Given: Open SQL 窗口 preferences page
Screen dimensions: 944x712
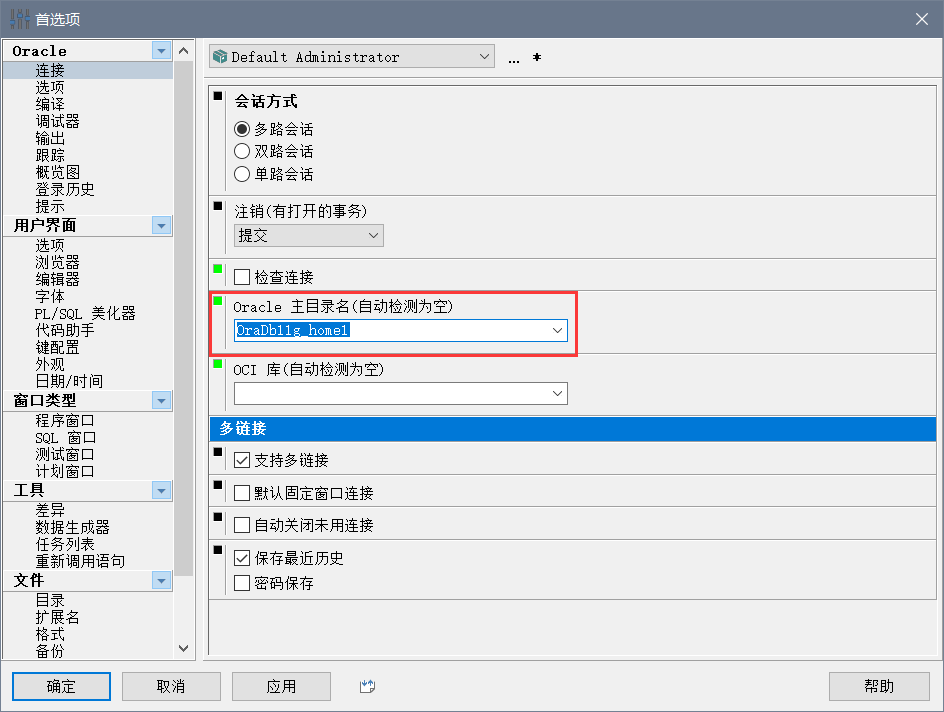Looking at the screenshot, I should click(x=65, y=438).
